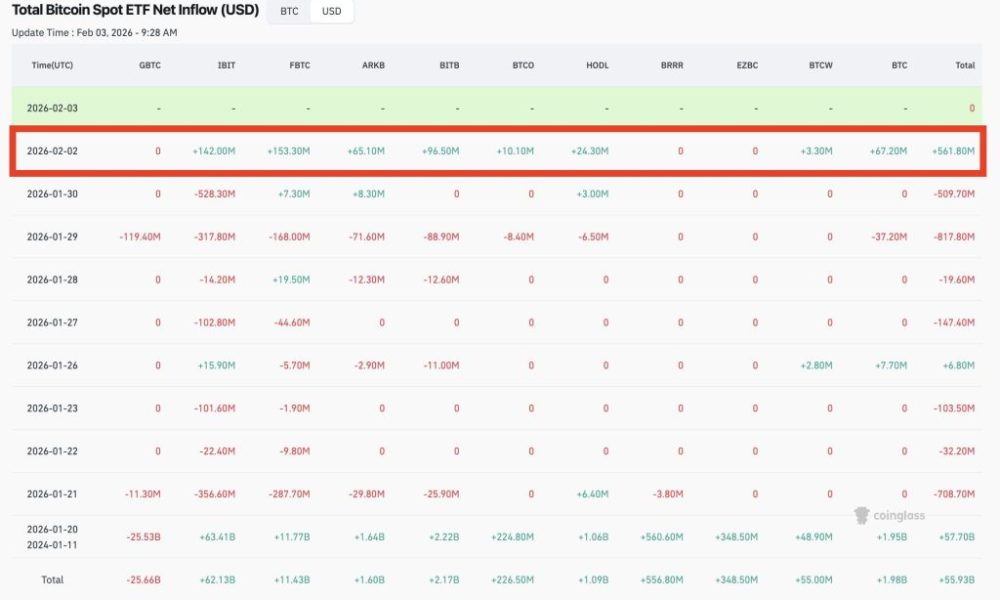This screenshot has width=1000, height=600.
Task: Click the EZBC column header
Action: point(746,64)
